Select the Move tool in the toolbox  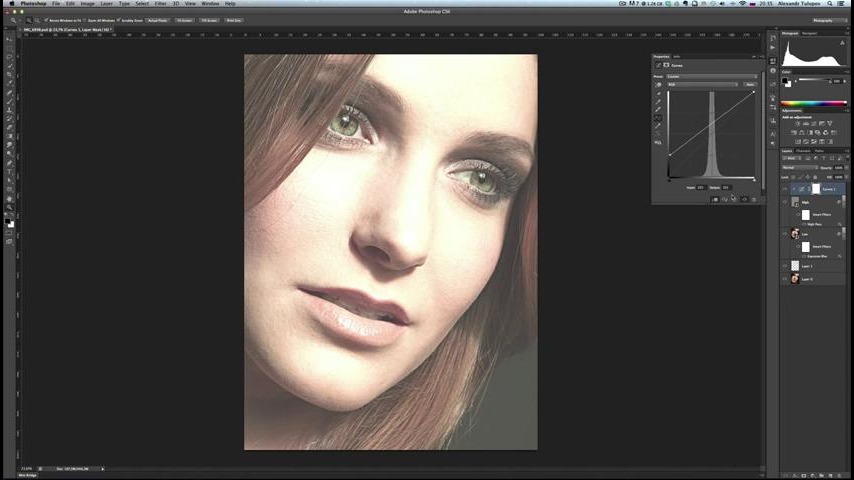pos(9,39)
